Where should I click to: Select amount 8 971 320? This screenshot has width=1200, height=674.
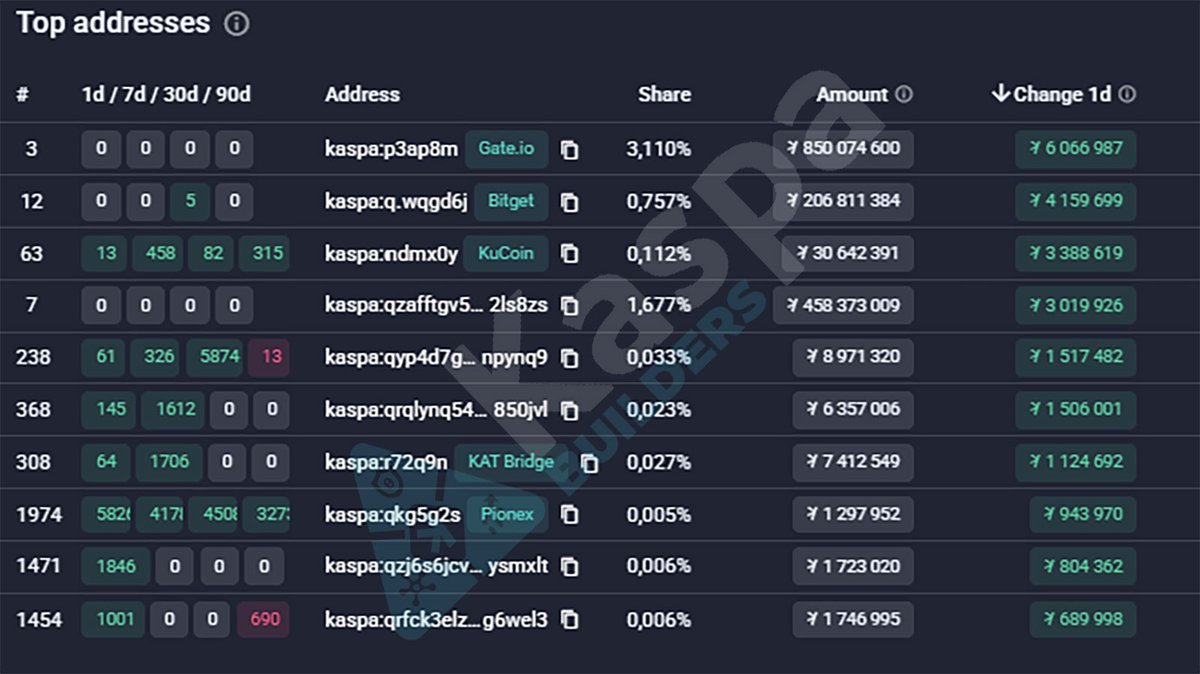(x=853, y=357)
